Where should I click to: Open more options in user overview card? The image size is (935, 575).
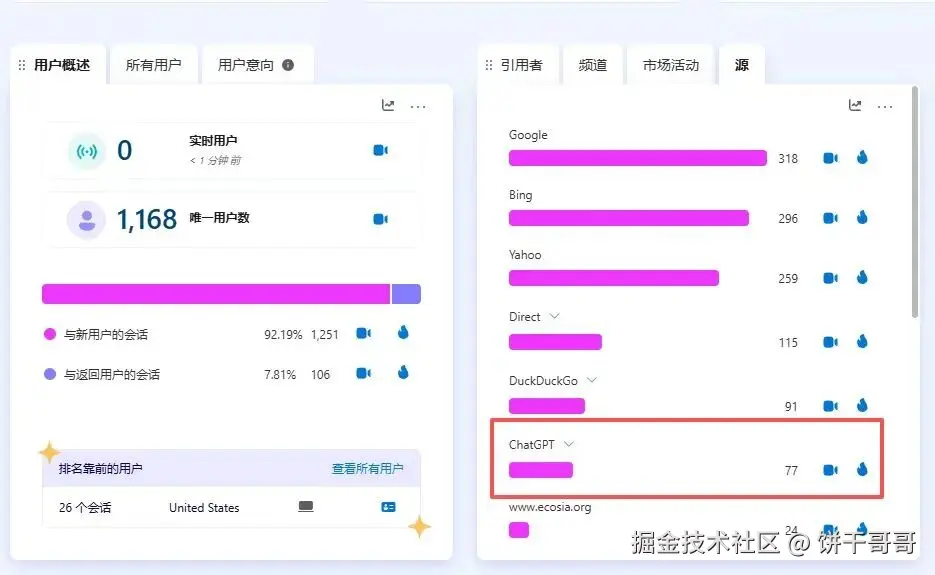(x=418, y=107)
